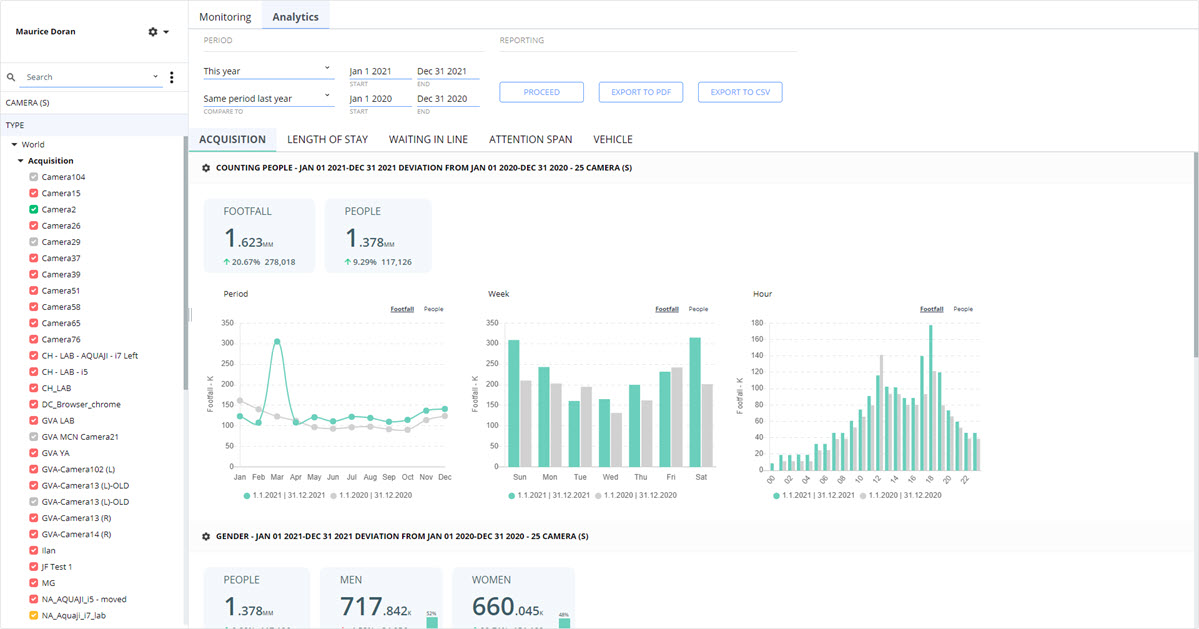Click the Proceed button
The width and height of the screenshot is (1199, 629).
coord(541,92)
